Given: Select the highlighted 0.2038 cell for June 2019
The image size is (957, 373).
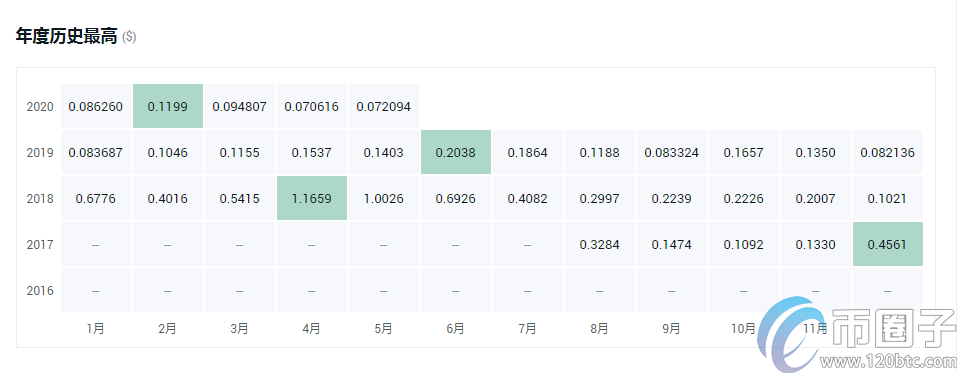Looking at the screenshot, I should click(455, 153).
